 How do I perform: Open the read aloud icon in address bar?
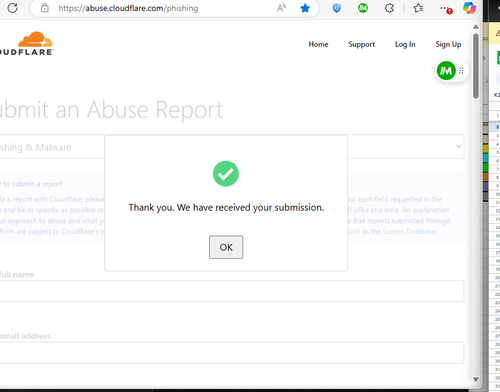[282, 8]
